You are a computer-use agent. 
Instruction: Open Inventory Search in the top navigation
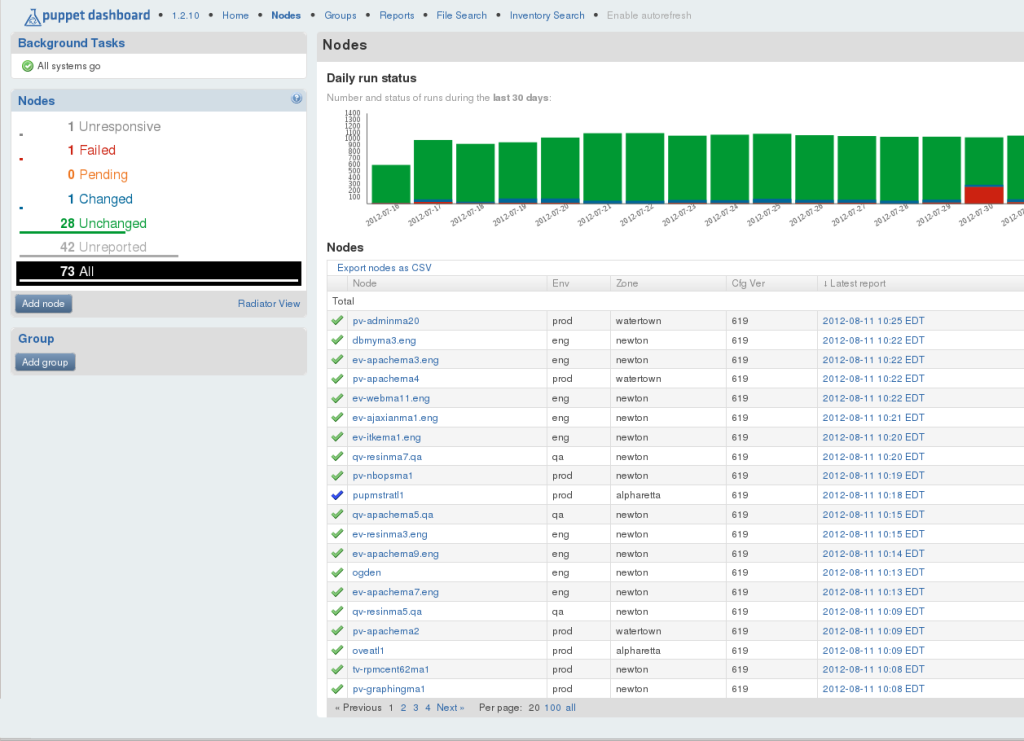point(547,15)
